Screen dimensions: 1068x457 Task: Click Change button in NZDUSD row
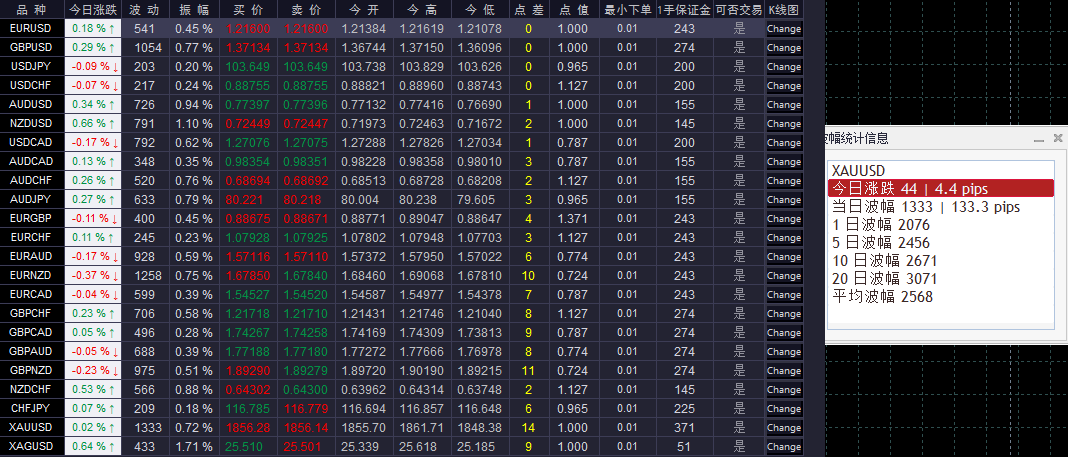pyautogui.click(x=783, y=124)
